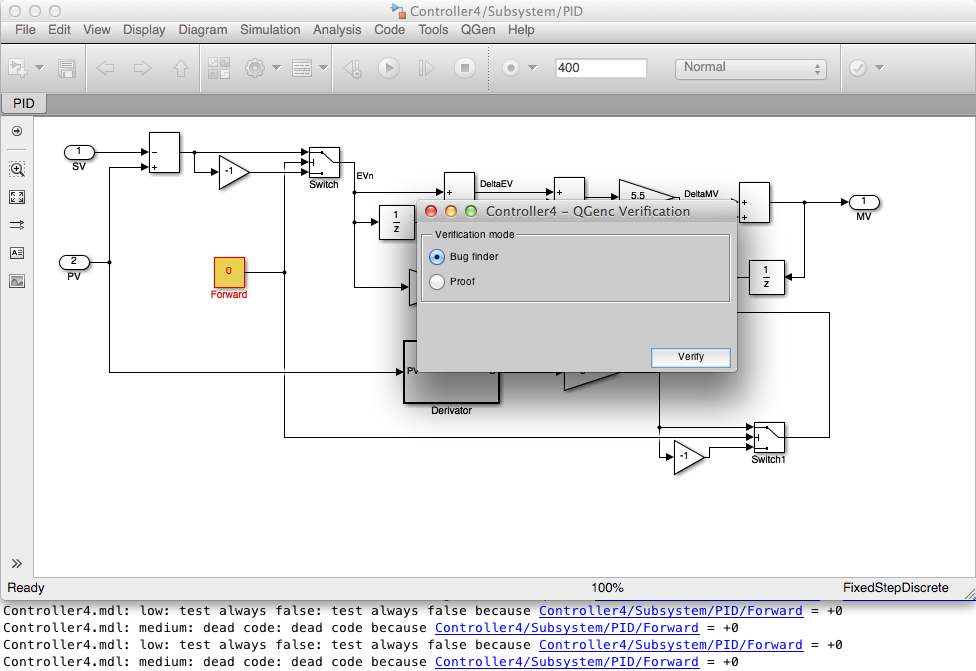Click the Verify button in the dialog
976x671 pixels.
coord(690,357)
